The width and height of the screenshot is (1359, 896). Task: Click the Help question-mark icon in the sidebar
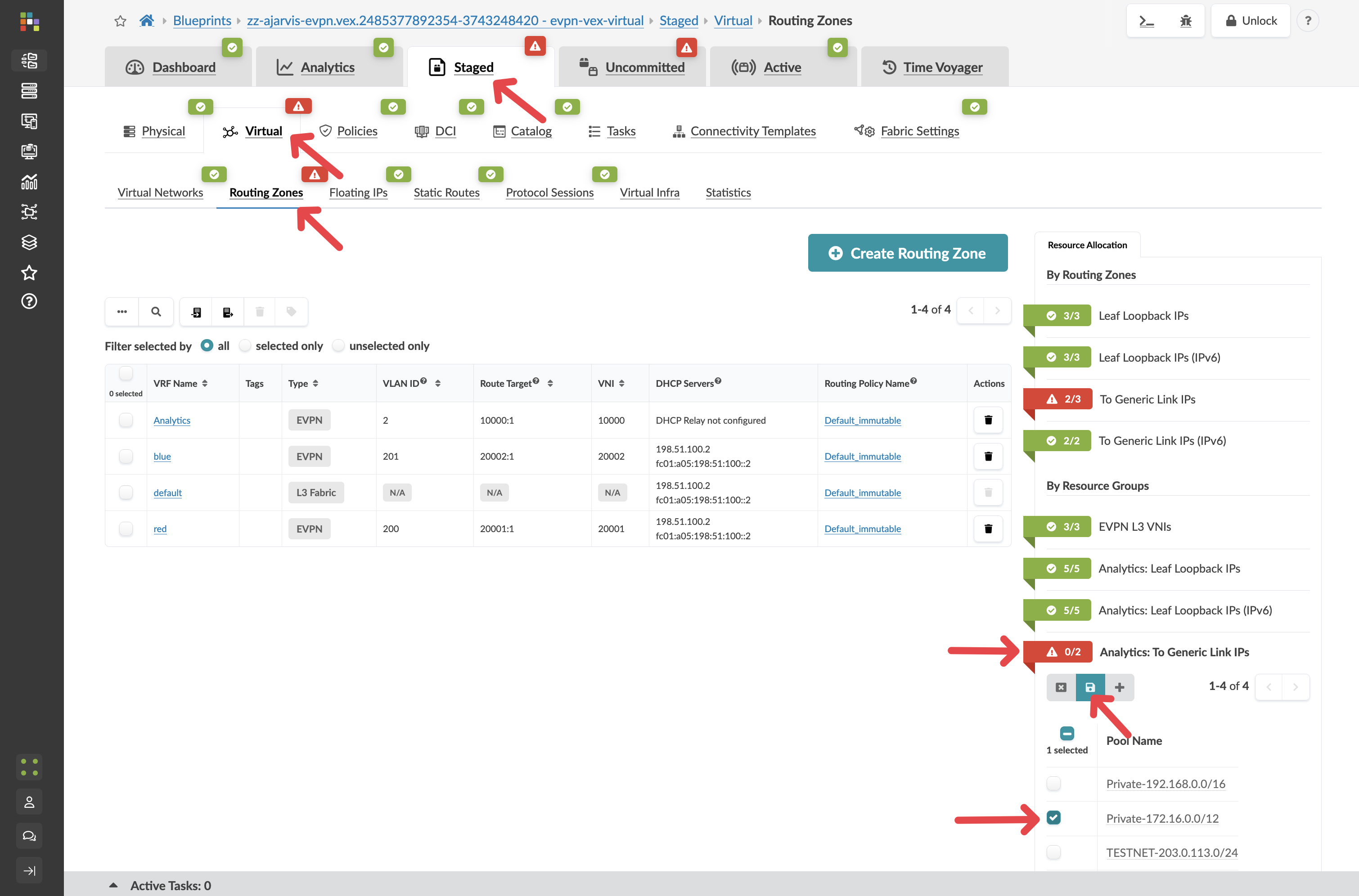(29, 301)
